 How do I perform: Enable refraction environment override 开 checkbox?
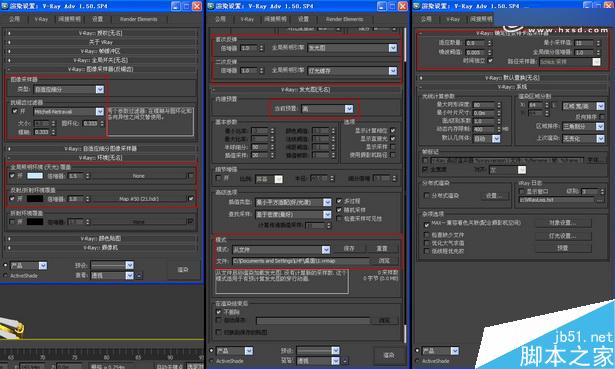point(13,222)
